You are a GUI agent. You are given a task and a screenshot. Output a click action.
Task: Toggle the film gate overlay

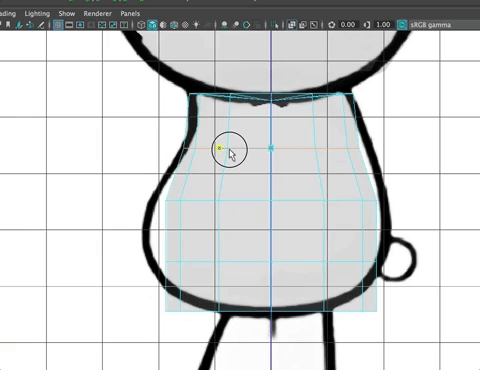(x=69, y=25)
